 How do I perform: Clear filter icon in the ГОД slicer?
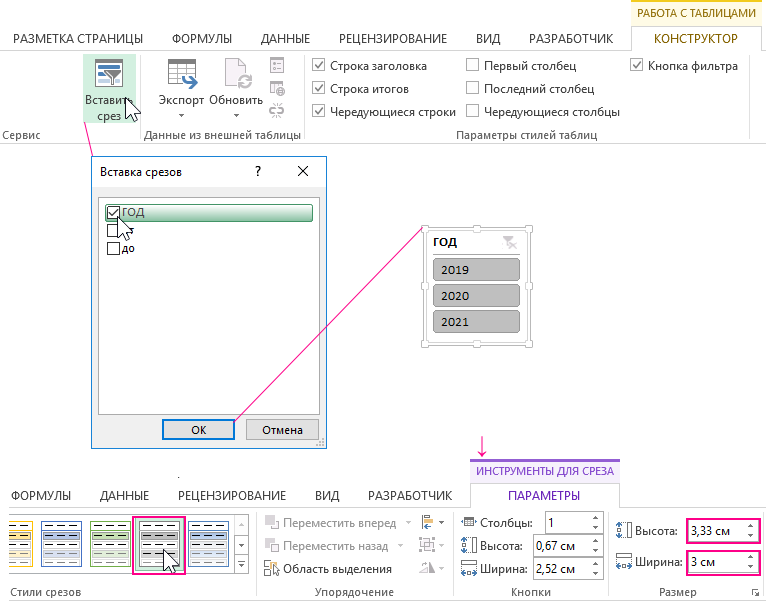(x=510, y=242)
